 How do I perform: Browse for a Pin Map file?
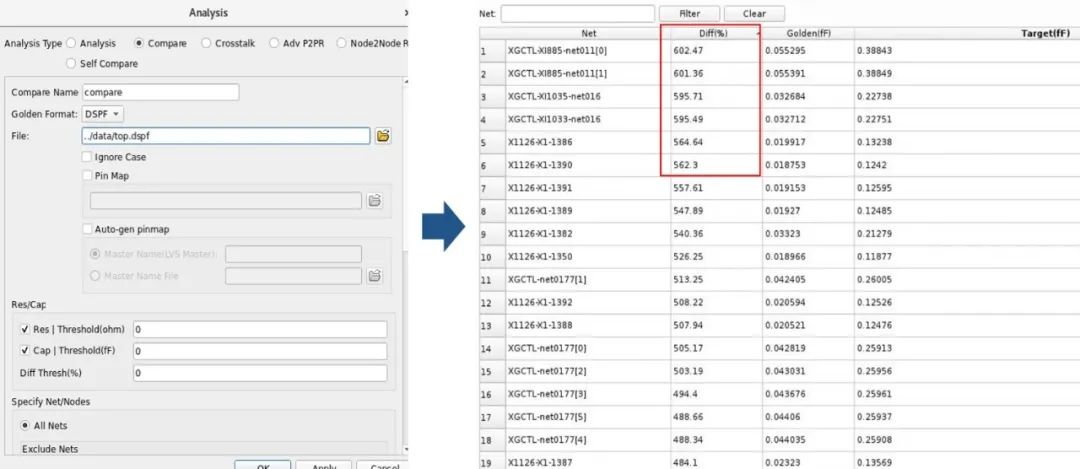pyautogui.click(x=374, y=200)
